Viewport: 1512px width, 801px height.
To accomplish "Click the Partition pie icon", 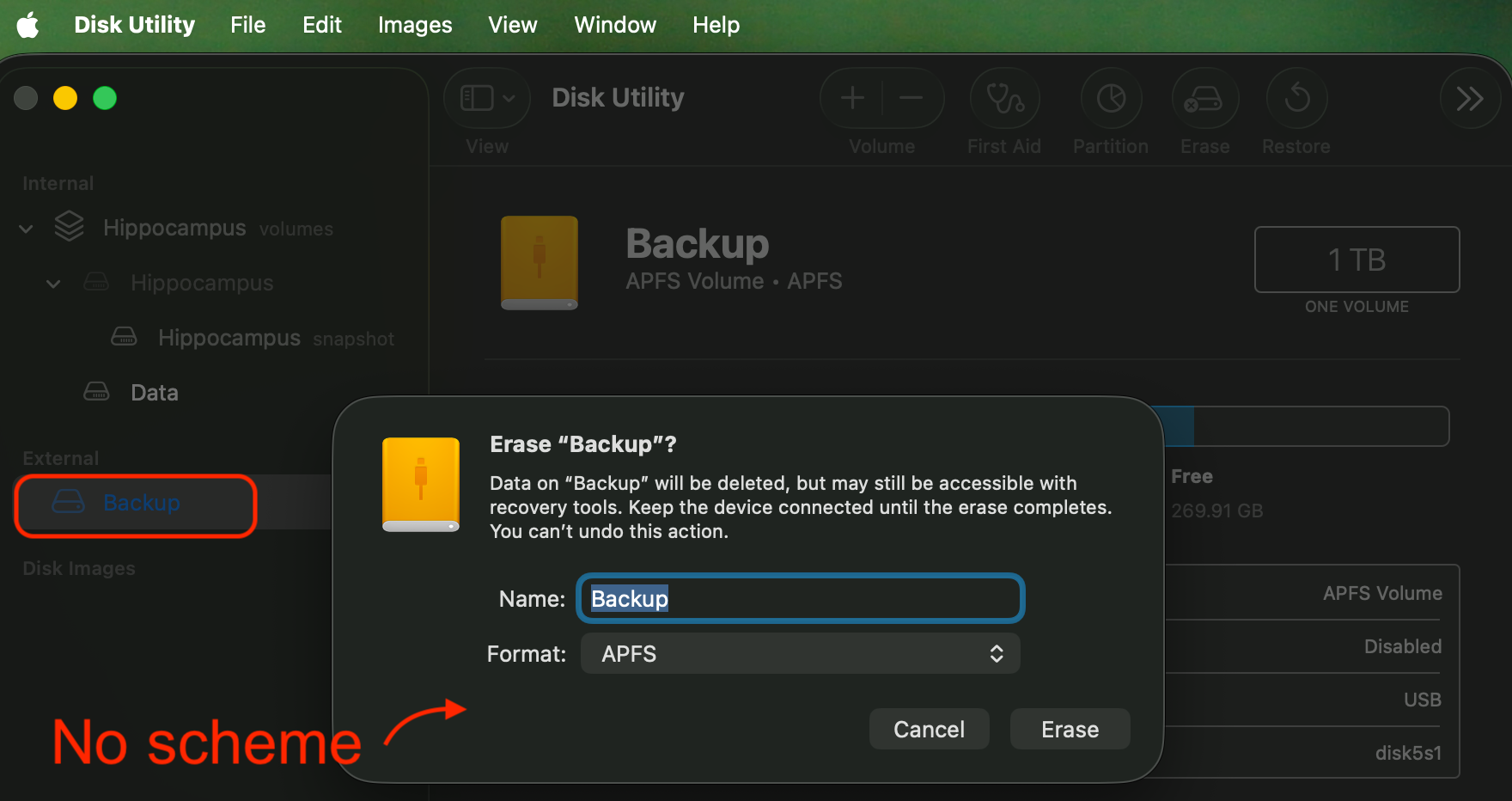I will pyautogui.click(x=1111, y=98).
